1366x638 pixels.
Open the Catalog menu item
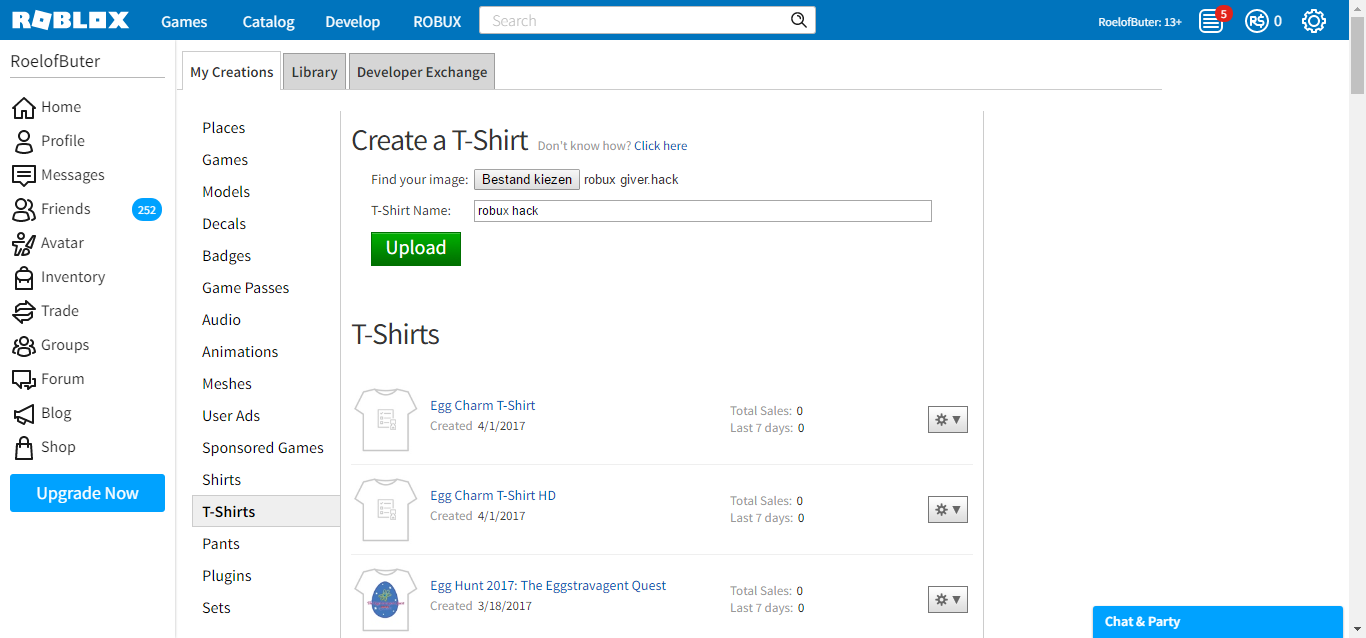coord(268,21)
